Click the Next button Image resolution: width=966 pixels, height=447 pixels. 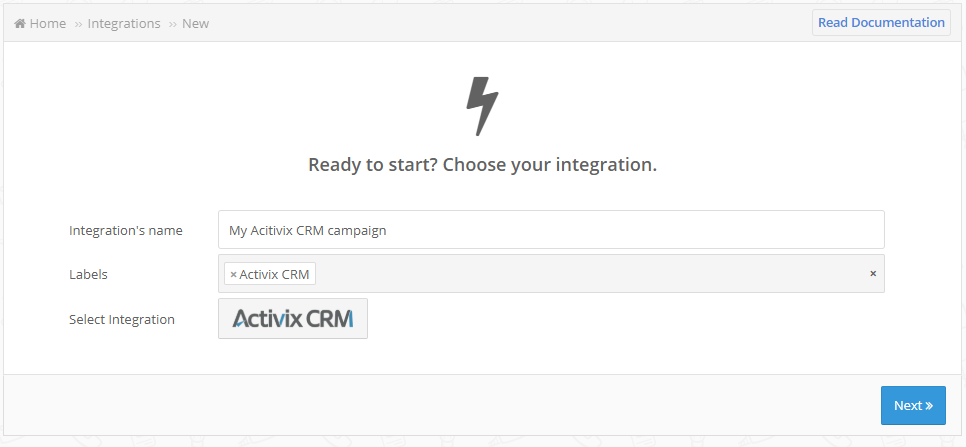coord(913,405)
